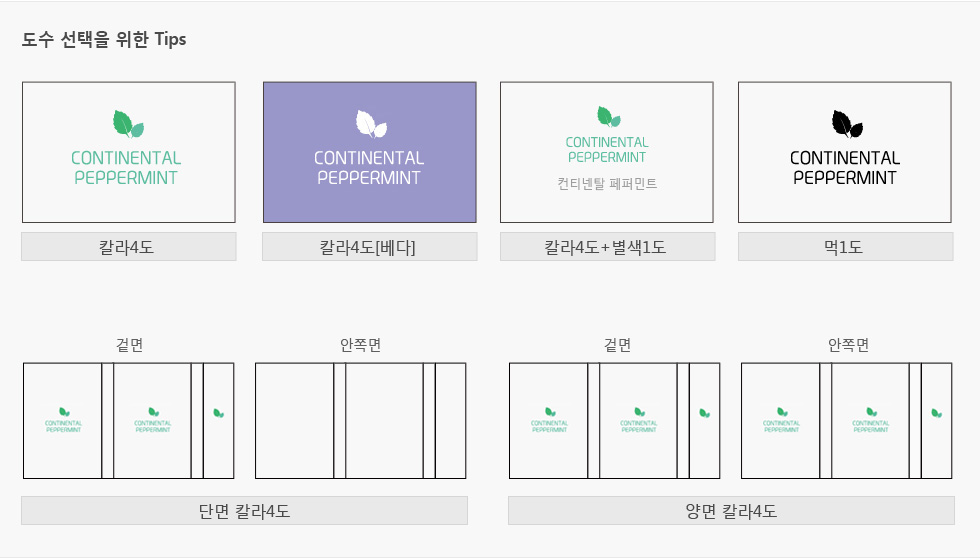The width and height of the screenshot is (980, 558).
Task: Choose the 양면 칼라4도 label bar
Action: click(x=731, y=511)
